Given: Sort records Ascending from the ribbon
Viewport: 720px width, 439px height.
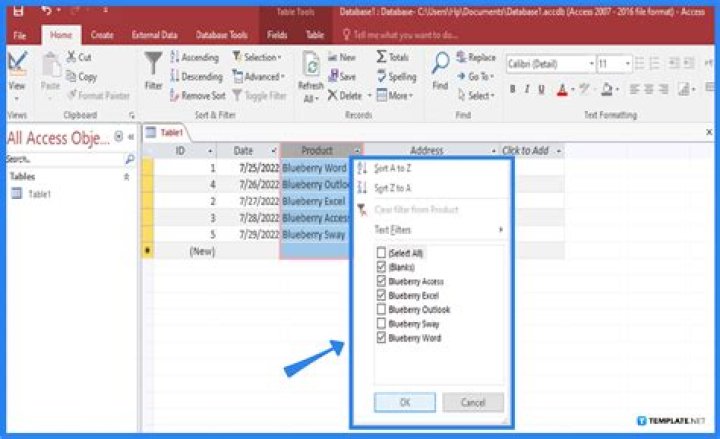Looking at the screenshot, I should coord(195,57).
